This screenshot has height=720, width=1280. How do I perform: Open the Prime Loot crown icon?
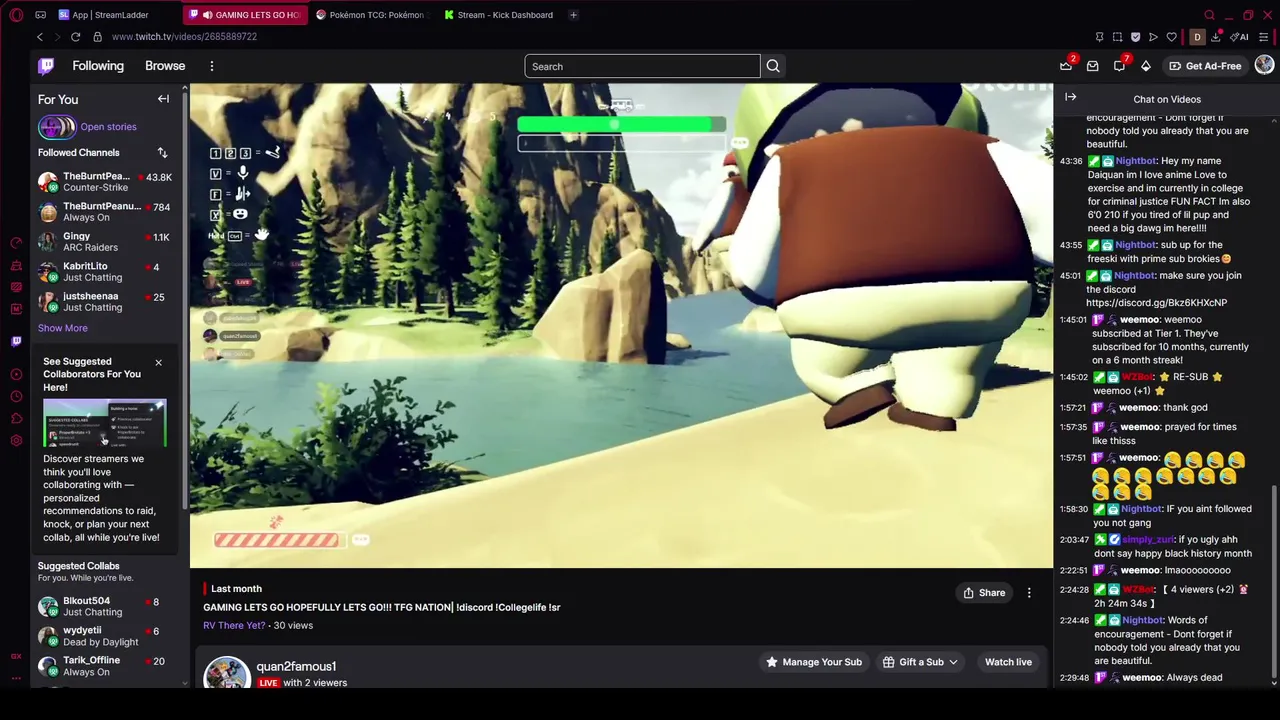pyautogui.click(x=1066, y=66)
